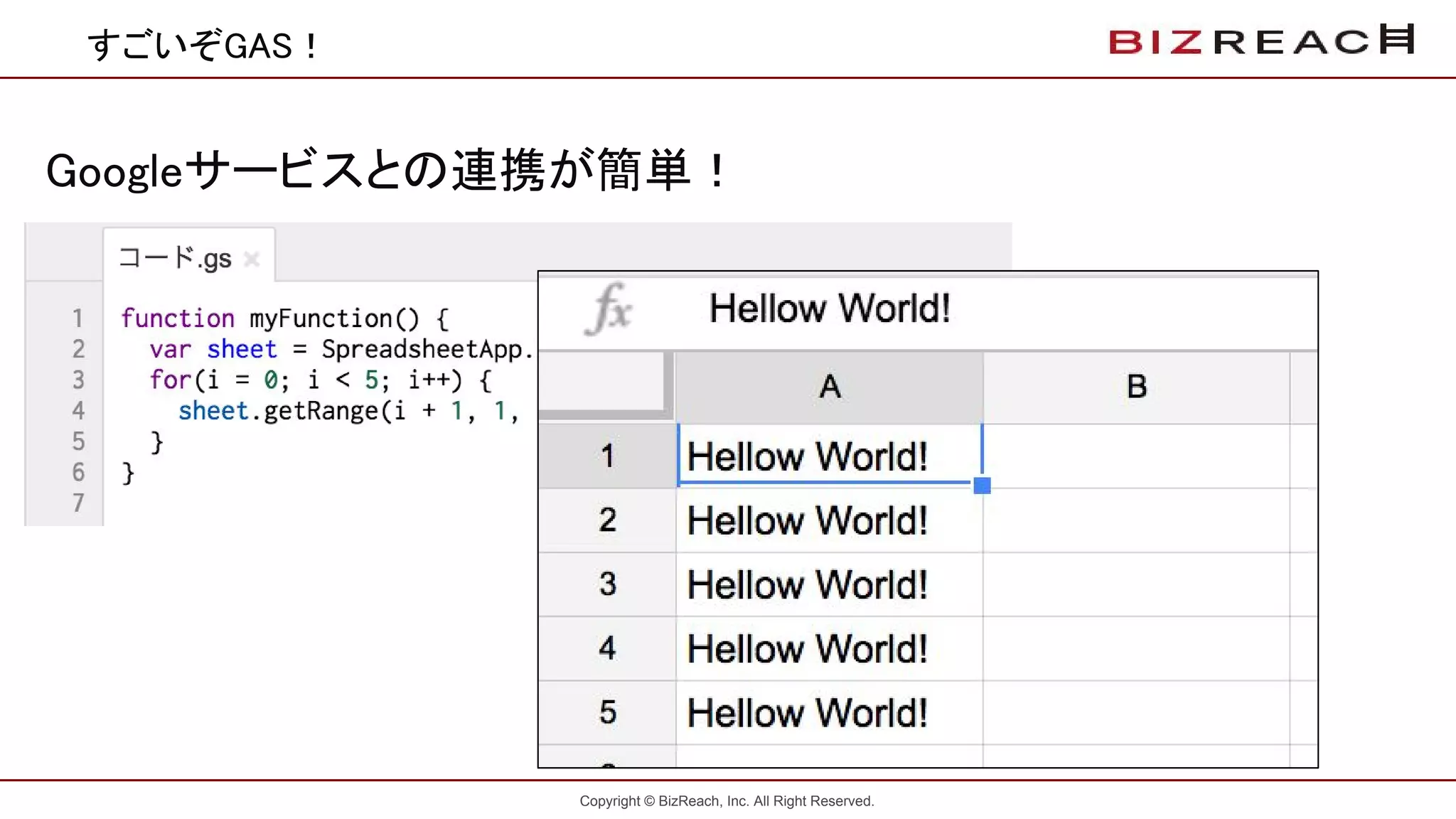
Task: Select row 2 header
Action: [607, 520]
